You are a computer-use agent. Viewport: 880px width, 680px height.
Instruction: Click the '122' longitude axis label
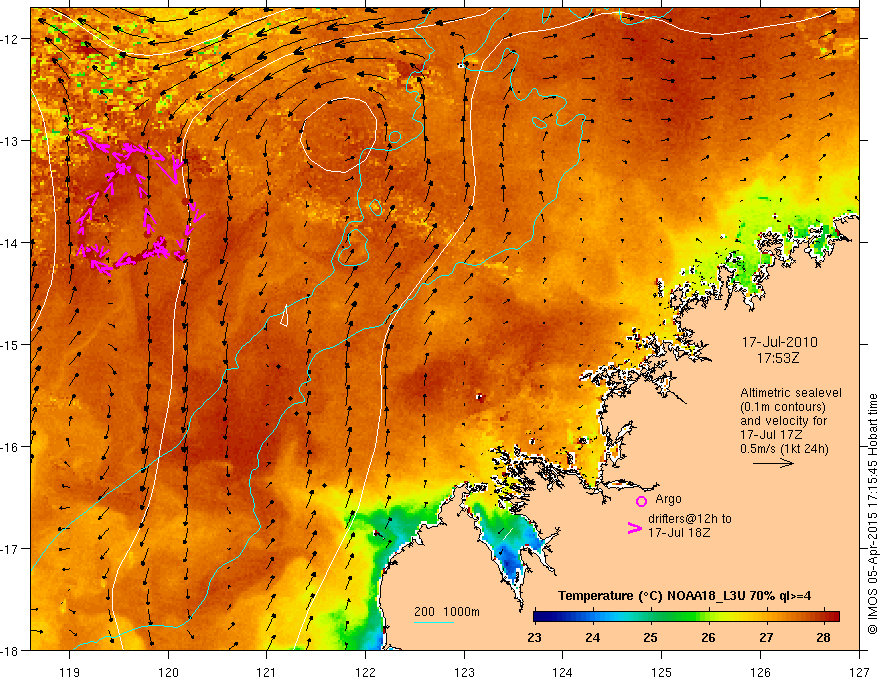[x=365, y=672]
